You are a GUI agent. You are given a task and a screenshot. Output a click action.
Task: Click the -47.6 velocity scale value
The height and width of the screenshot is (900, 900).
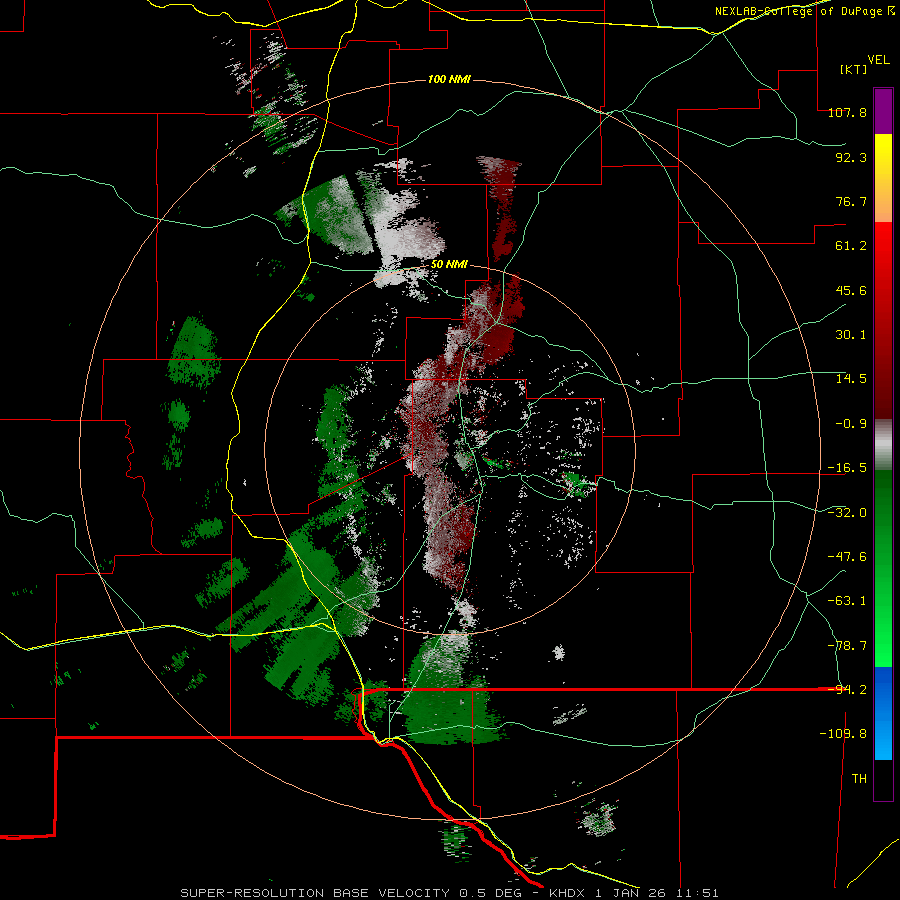tap(847, 557)
